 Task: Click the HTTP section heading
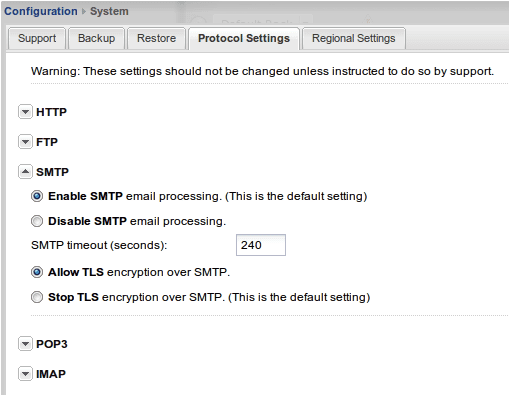51,112
